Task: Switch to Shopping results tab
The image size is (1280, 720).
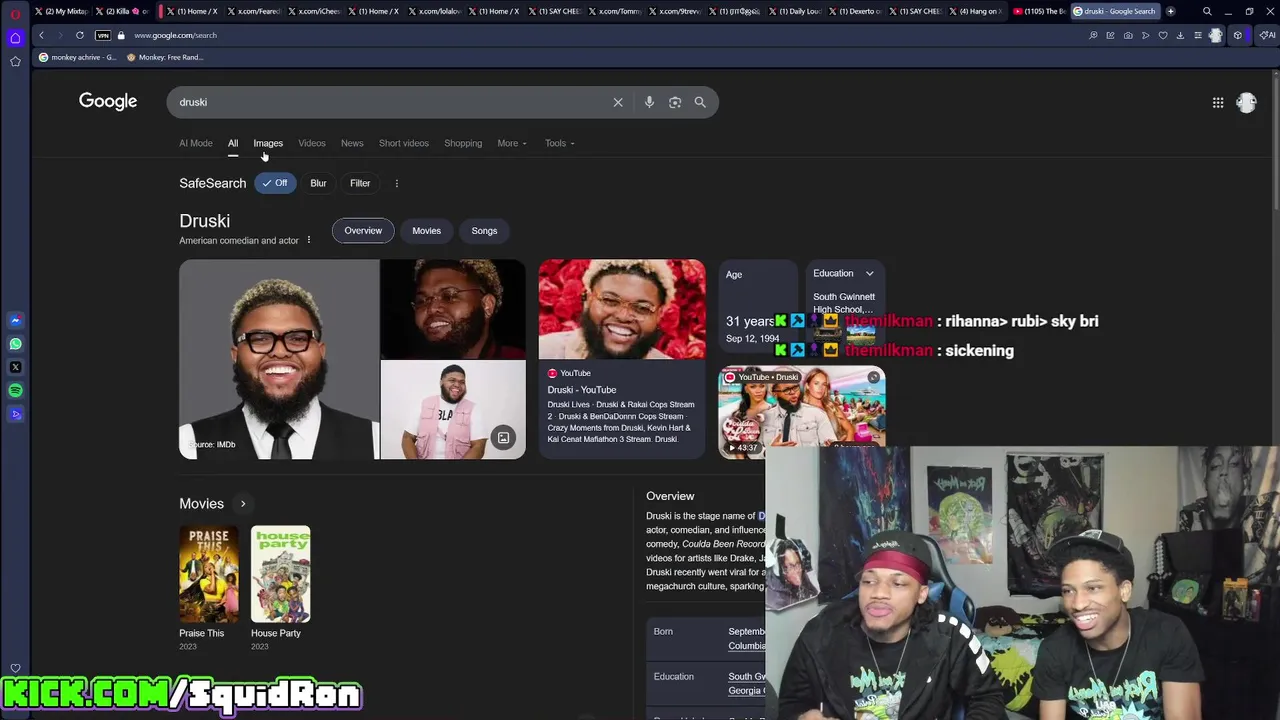Action: (x=463, y=143)
